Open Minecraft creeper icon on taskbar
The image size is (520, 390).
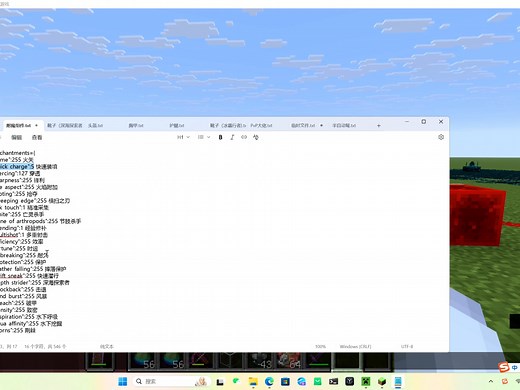[x=366, y=381]
